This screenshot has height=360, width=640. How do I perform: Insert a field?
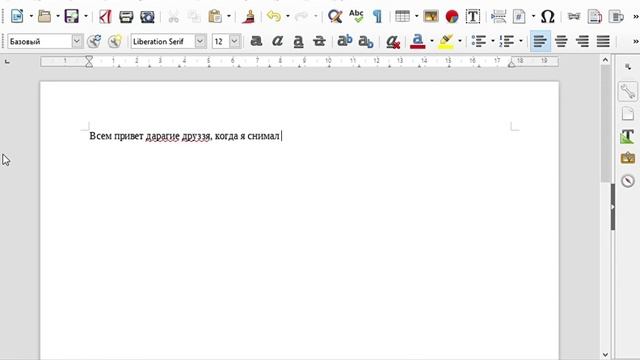(x=519, y=16)
